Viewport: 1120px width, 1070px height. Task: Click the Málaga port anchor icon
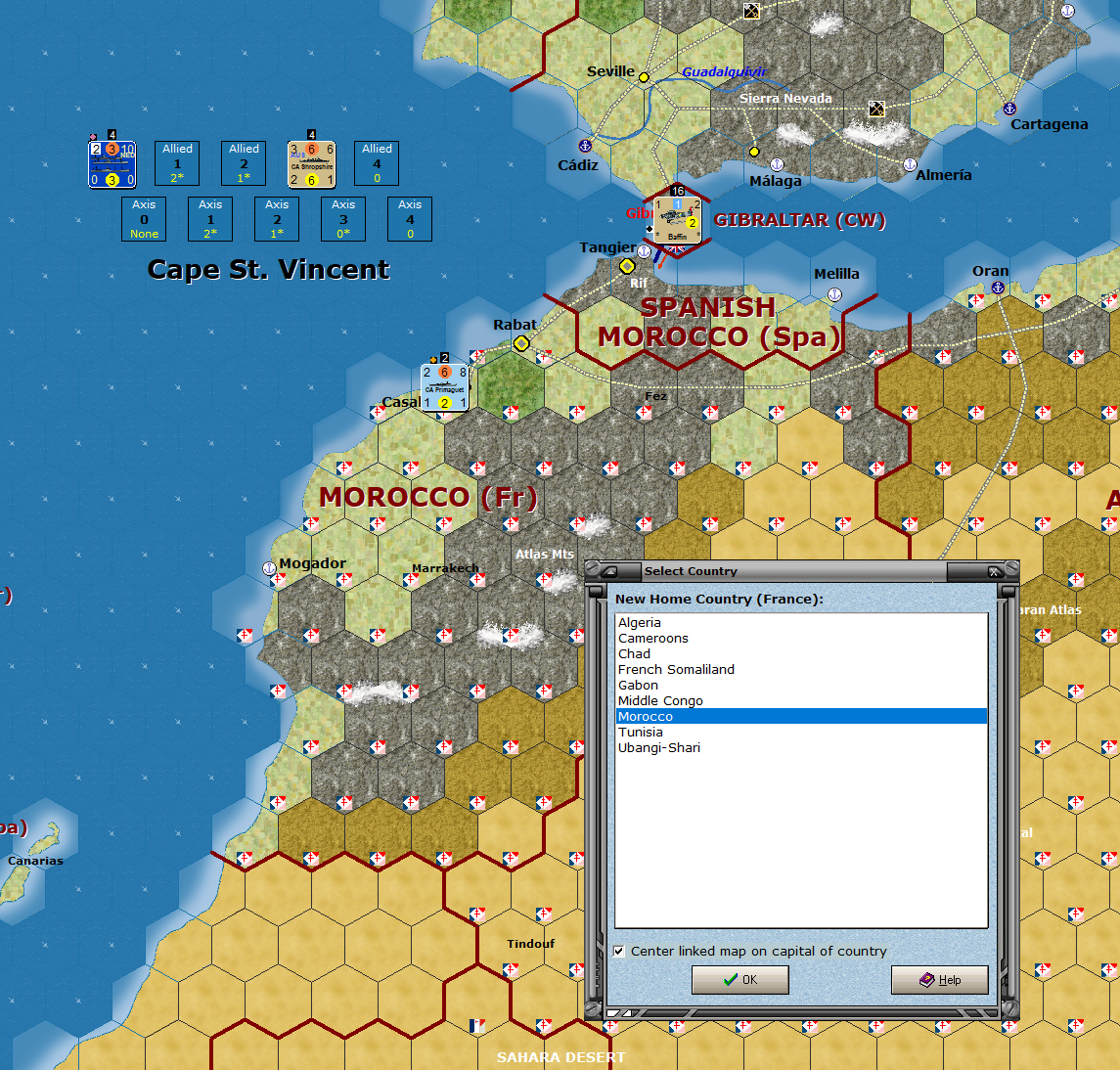click(x=777, y=165)
